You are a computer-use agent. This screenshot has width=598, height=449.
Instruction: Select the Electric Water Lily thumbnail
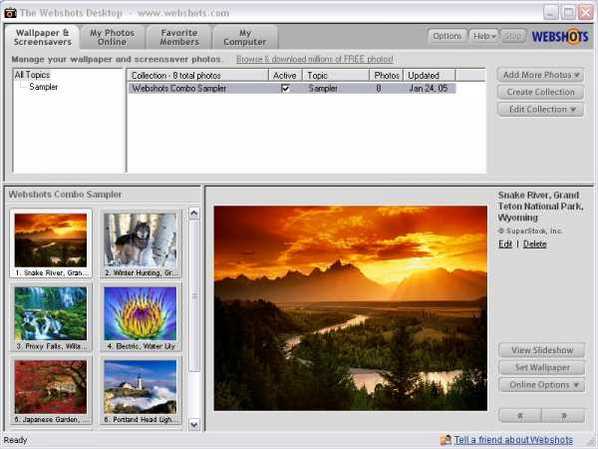tap(140, 317)
